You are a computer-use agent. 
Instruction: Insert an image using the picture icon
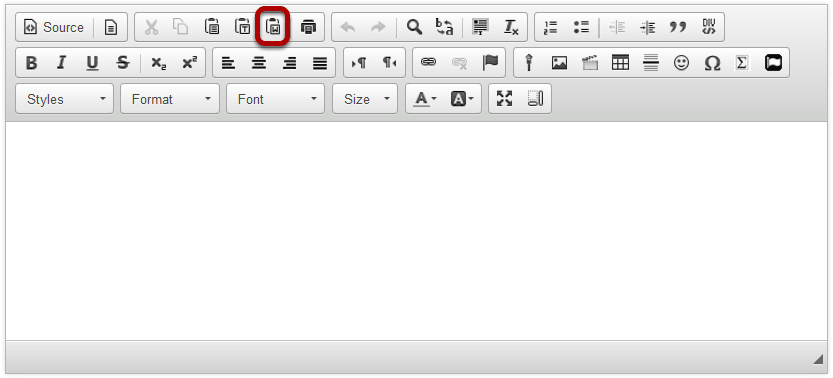559,63
